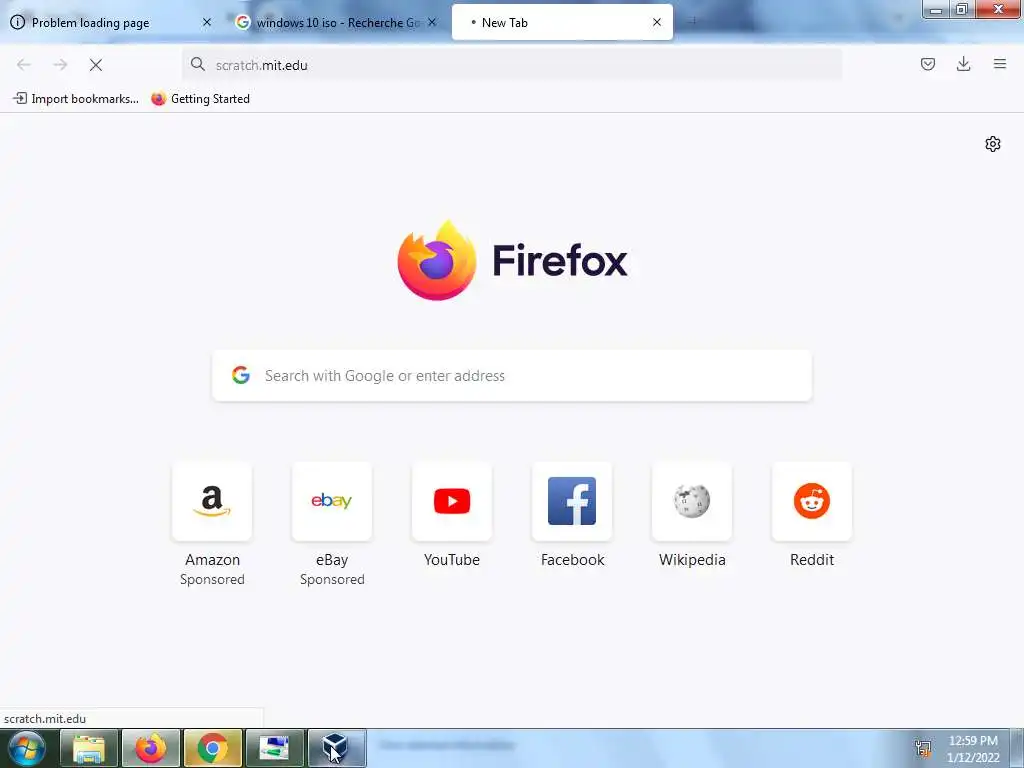
Task: Open the Save to Pocket icon
Action: (x=927, y=64)
